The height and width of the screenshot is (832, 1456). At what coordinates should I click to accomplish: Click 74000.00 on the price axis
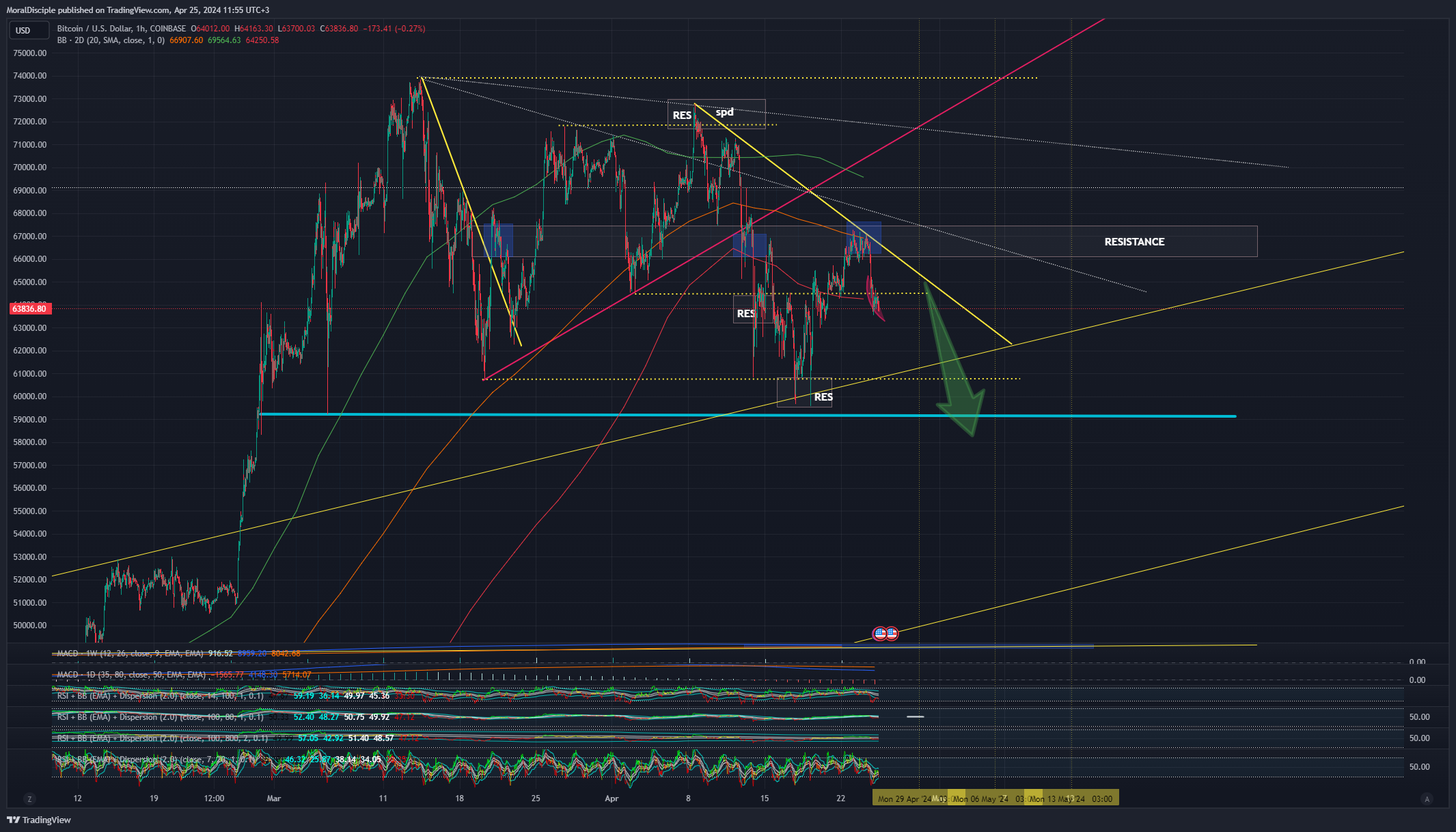(30, 76)
